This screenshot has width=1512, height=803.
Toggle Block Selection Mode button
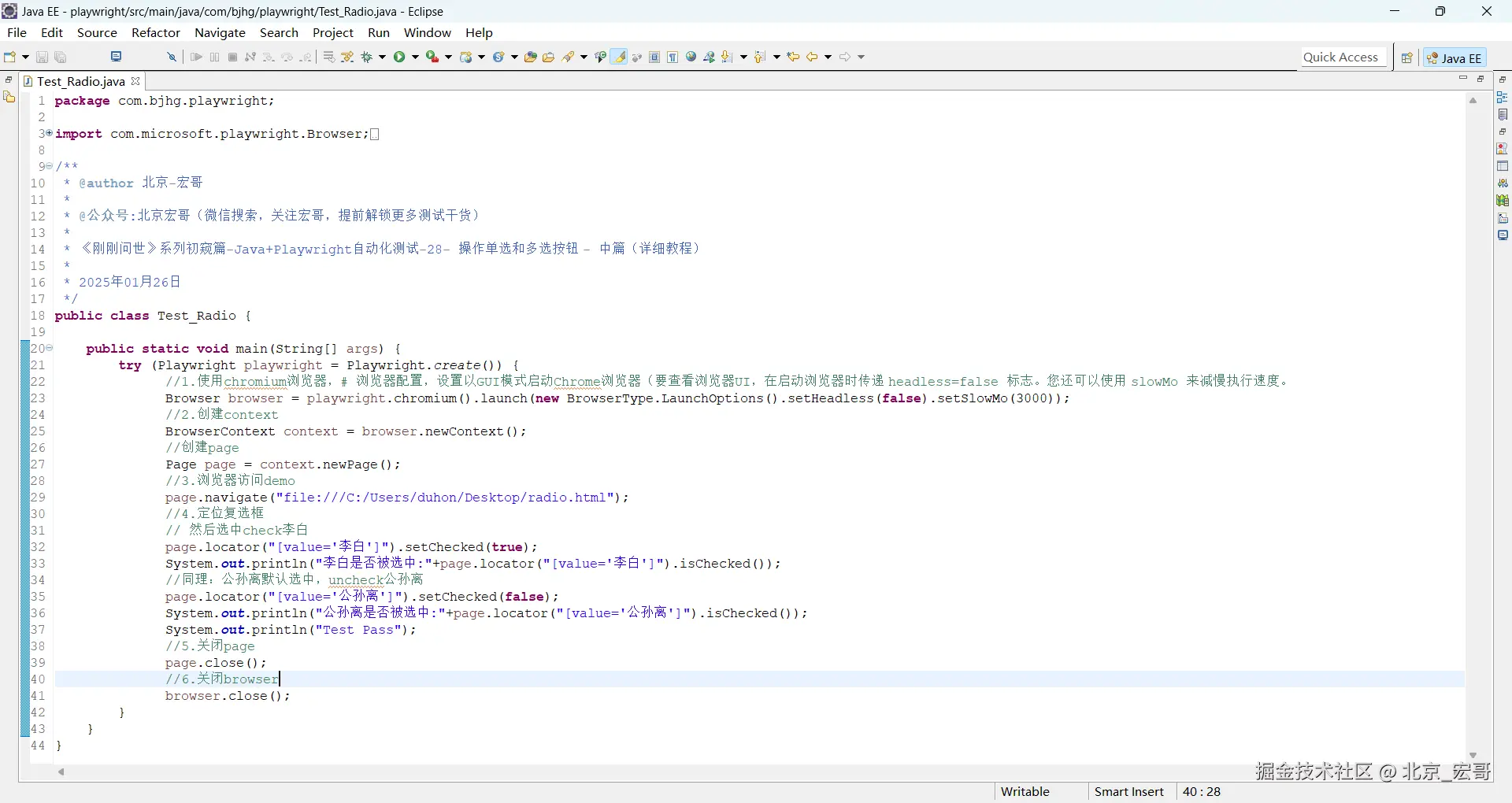(x=654, y=57)
